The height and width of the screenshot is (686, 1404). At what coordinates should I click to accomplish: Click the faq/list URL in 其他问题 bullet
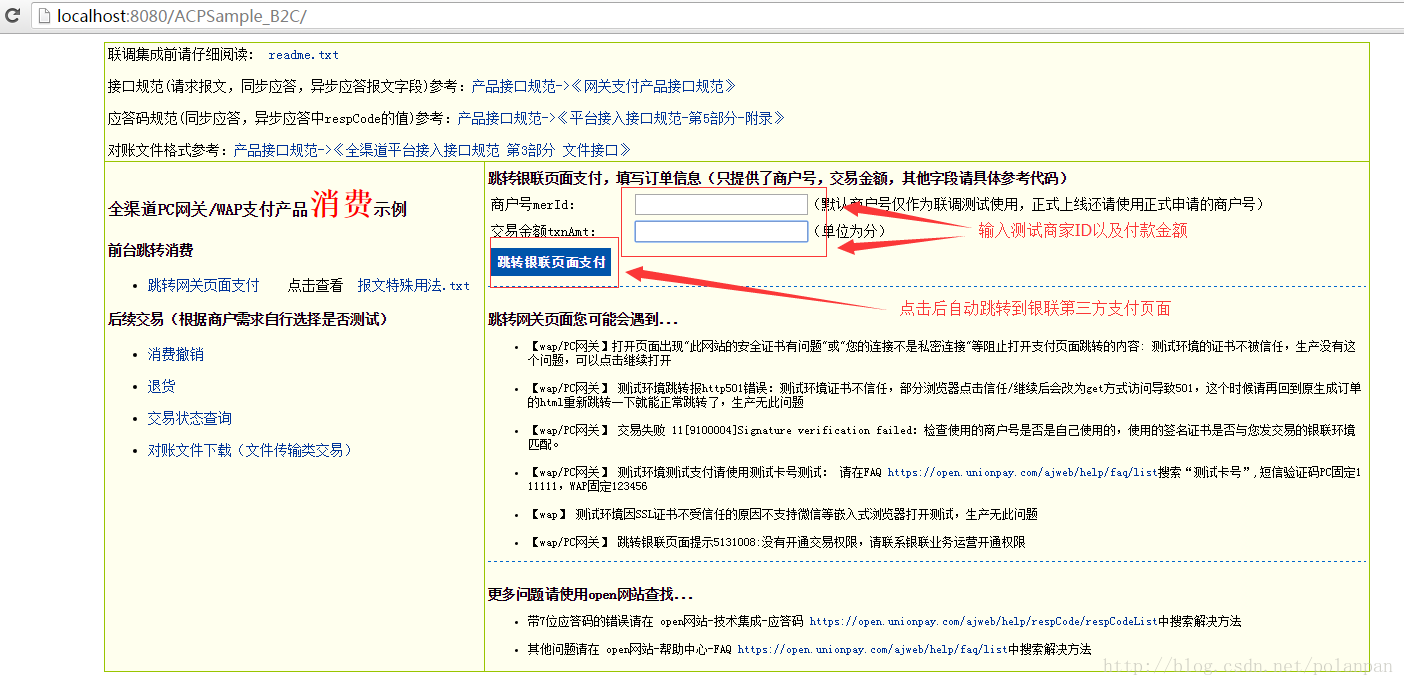point(872,649)
